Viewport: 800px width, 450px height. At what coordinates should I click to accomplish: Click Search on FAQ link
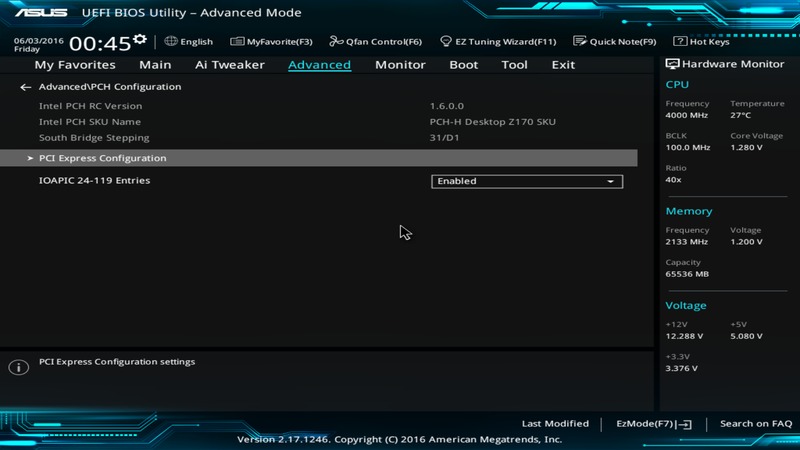point(756,424)
